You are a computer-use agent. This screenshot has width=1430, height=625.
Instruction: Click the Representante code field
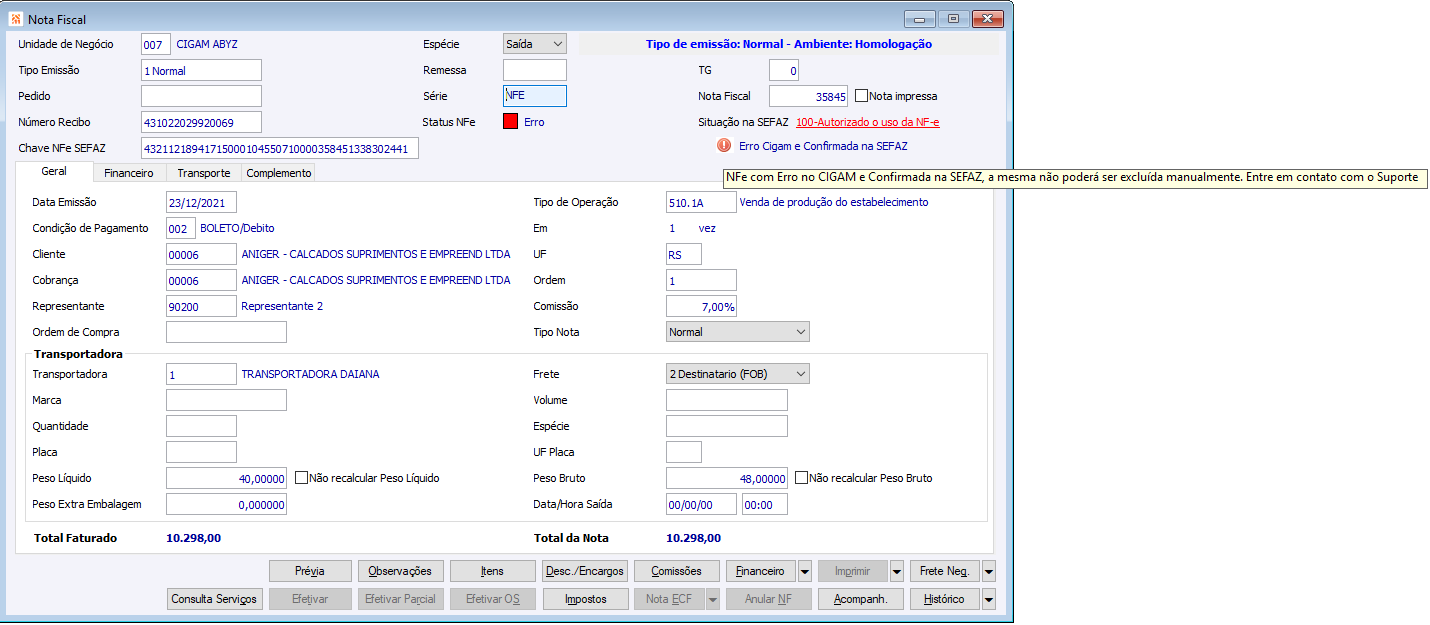202,306
